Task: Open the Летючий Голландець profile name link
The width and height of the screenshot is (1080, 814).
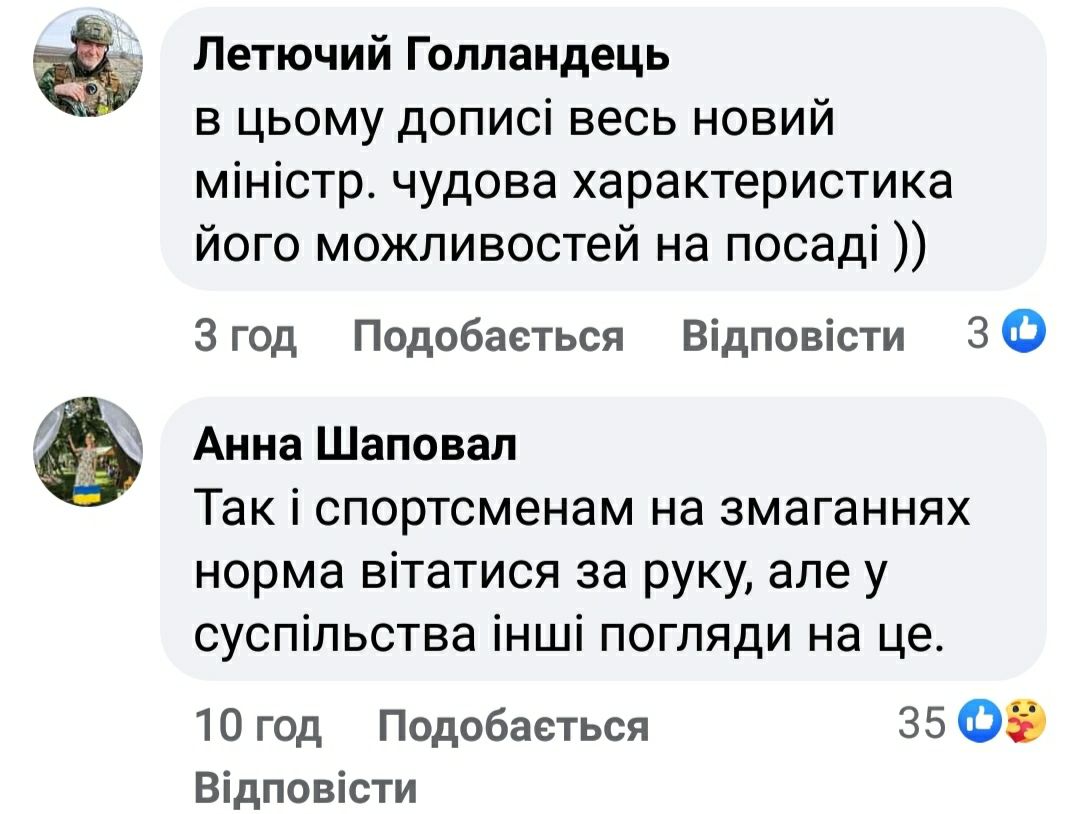Action: [x=430, y=58]
